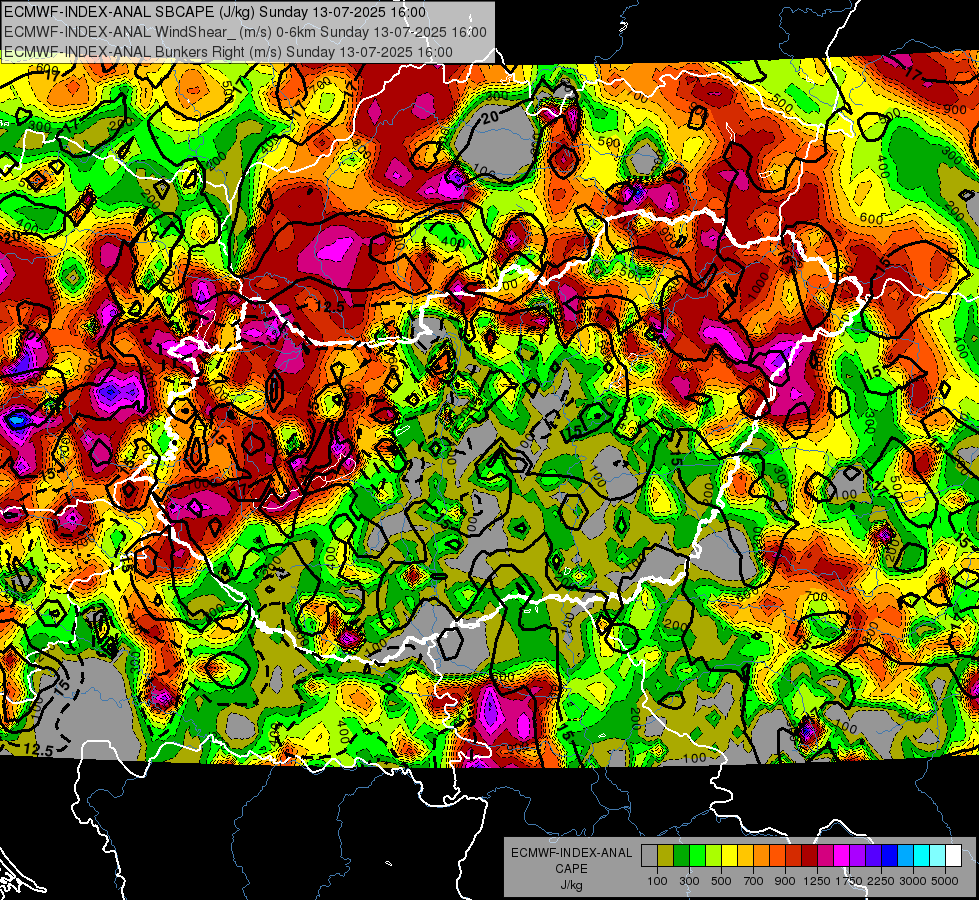979x900 pixels.
Task: Pick the sky blue legend swatch before 3000
Action: point(905,855)
